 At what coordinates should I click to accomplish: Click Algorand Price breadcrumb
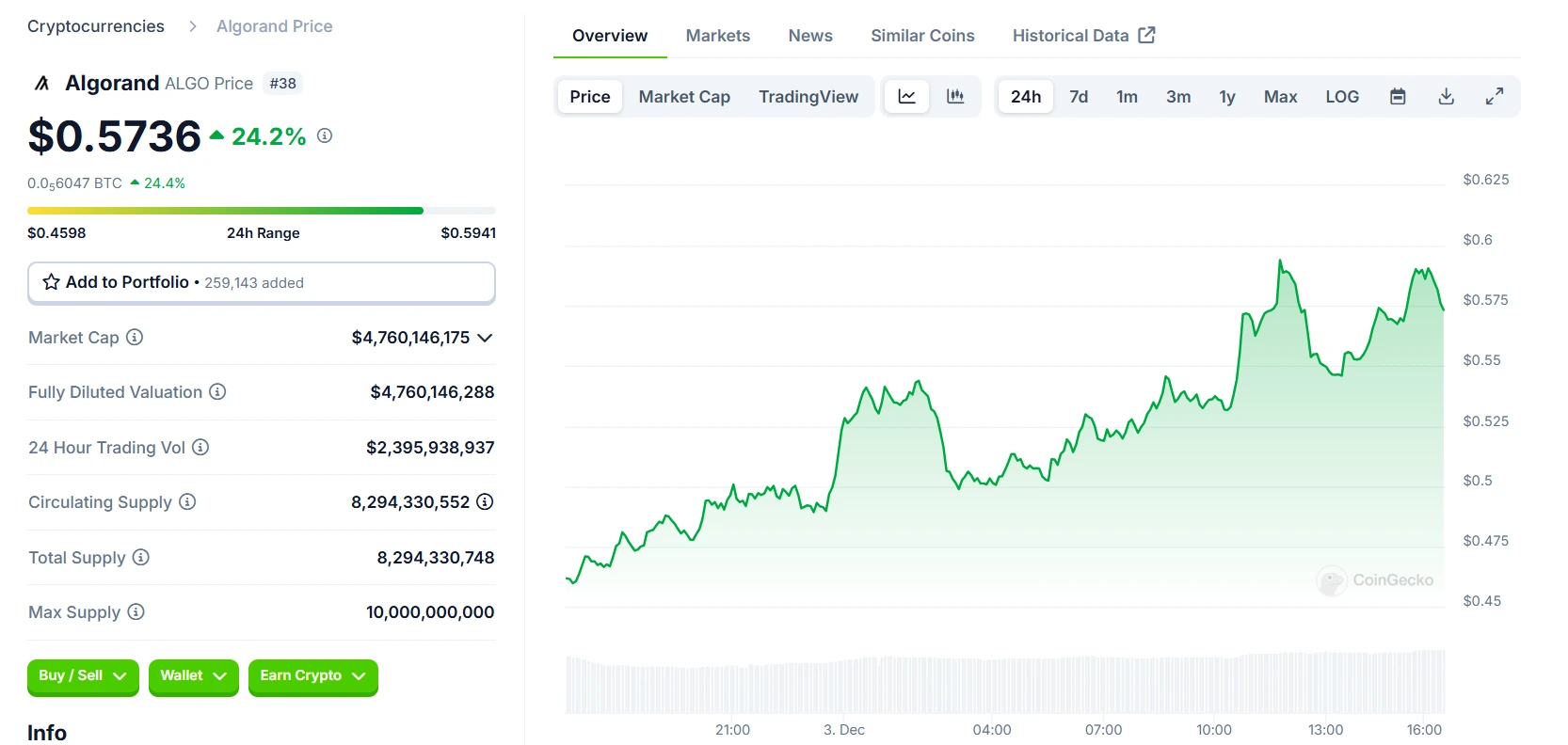274,26
